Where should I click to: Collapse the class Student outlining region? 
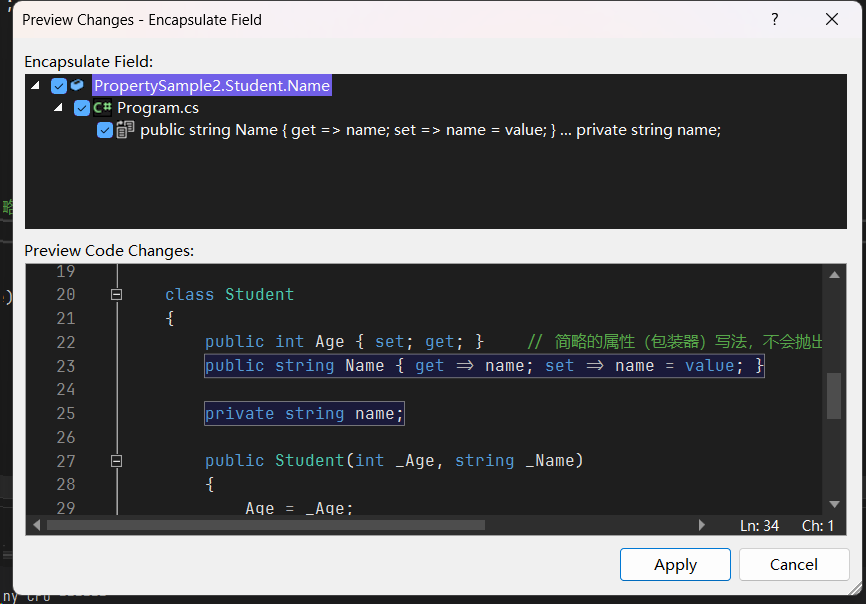point(116,295)
